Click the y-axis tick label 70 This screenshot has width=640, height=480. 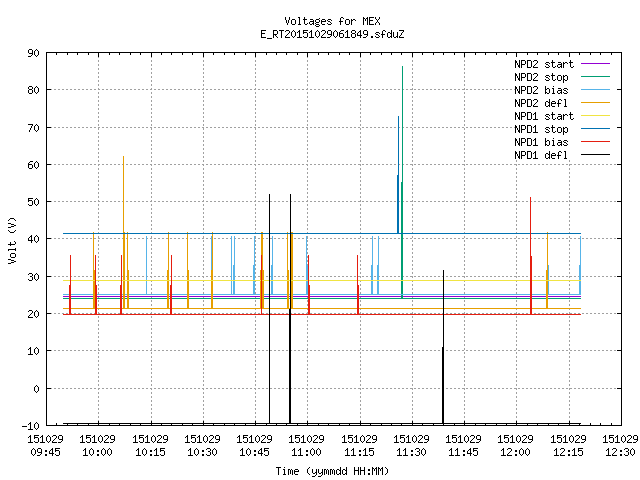[x=33, y=128]
